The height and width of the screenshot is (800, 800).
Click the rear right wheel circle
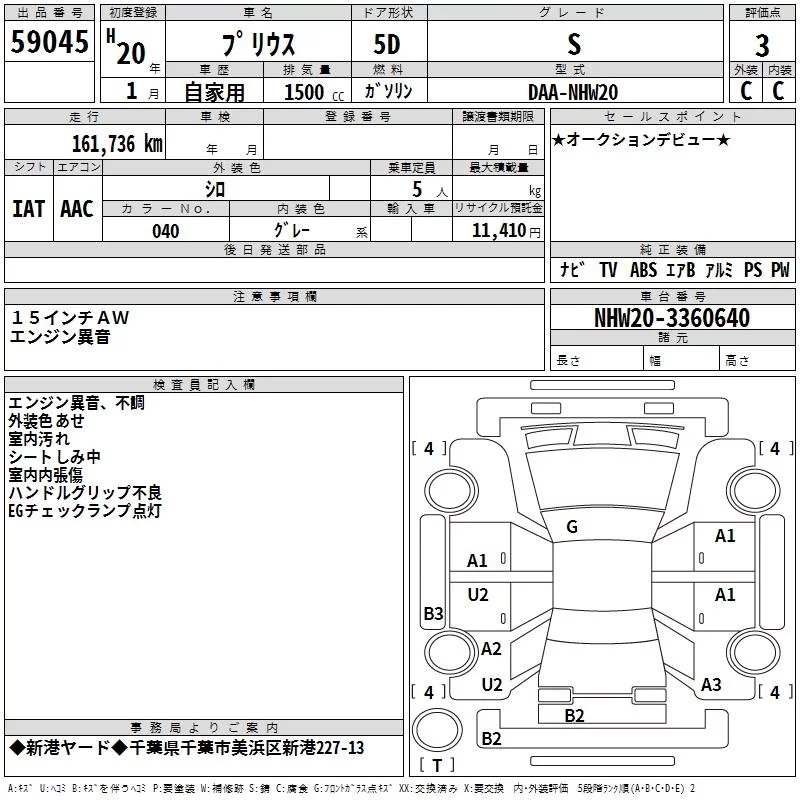click(x=753, y=652)
